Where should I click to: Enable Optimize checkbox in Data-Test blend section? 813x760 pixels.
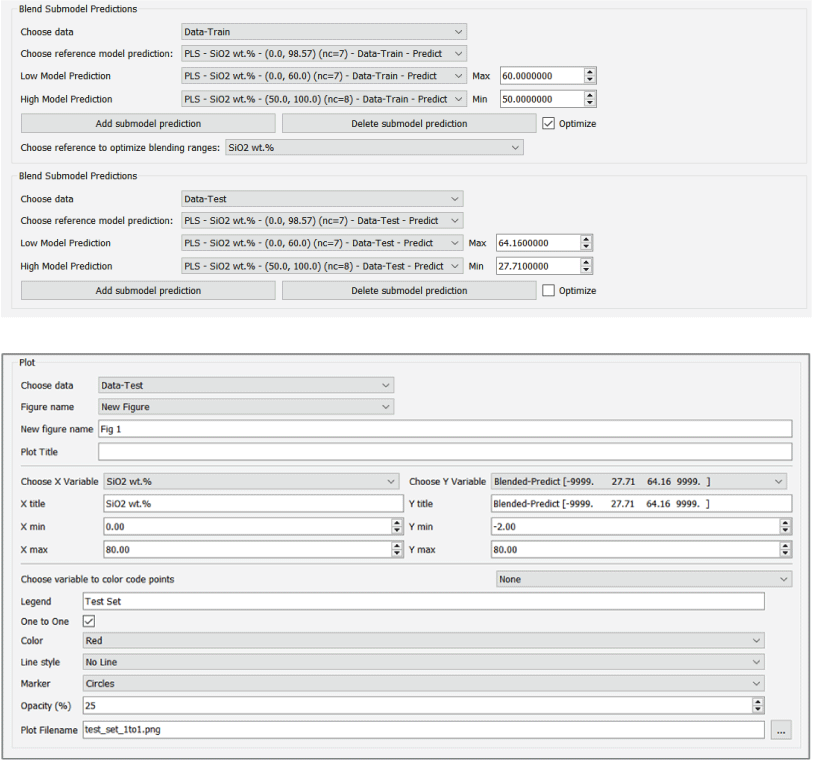point(549,291)
